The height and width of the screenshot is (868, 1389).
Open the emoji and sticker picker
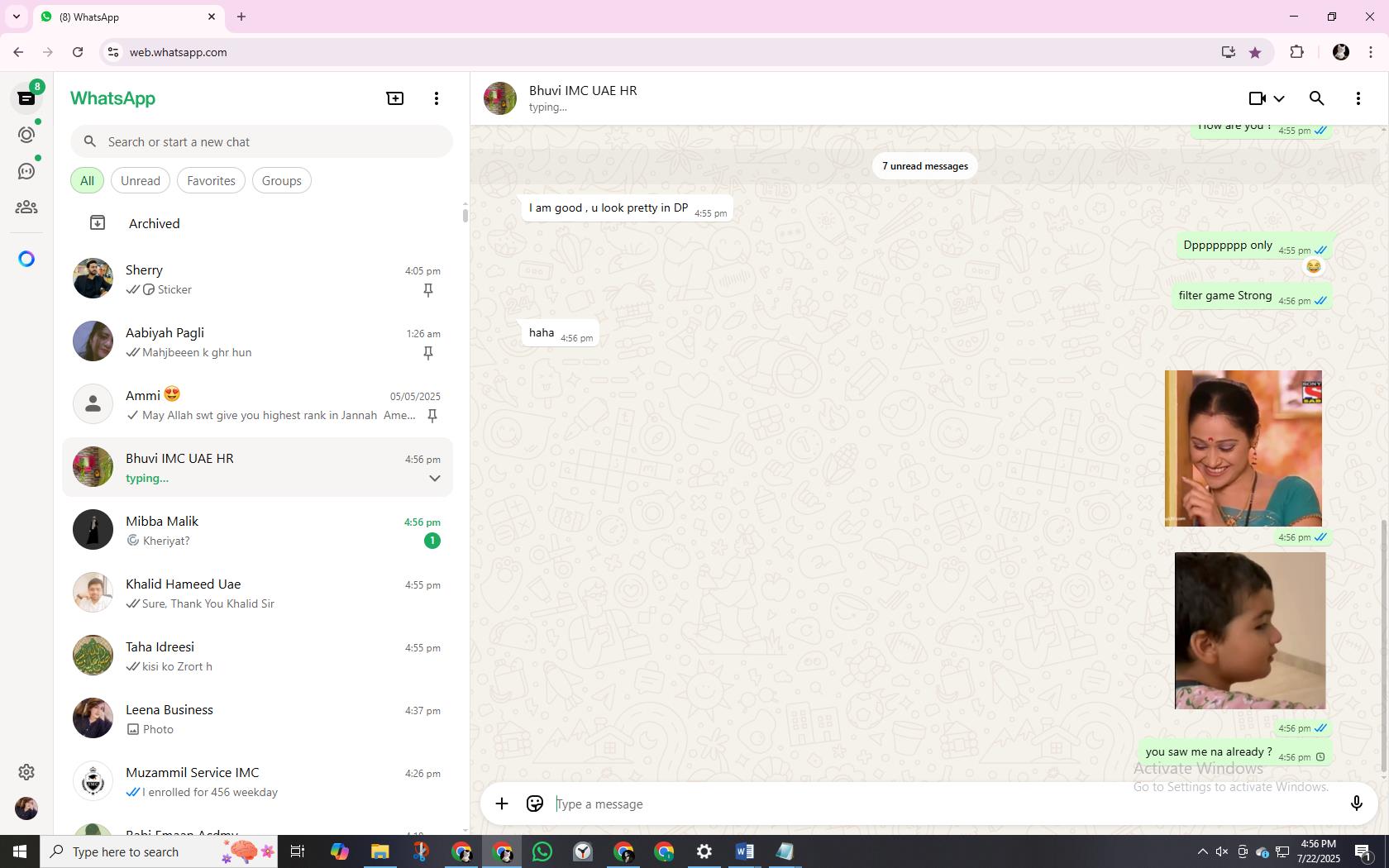coord(535,804)
